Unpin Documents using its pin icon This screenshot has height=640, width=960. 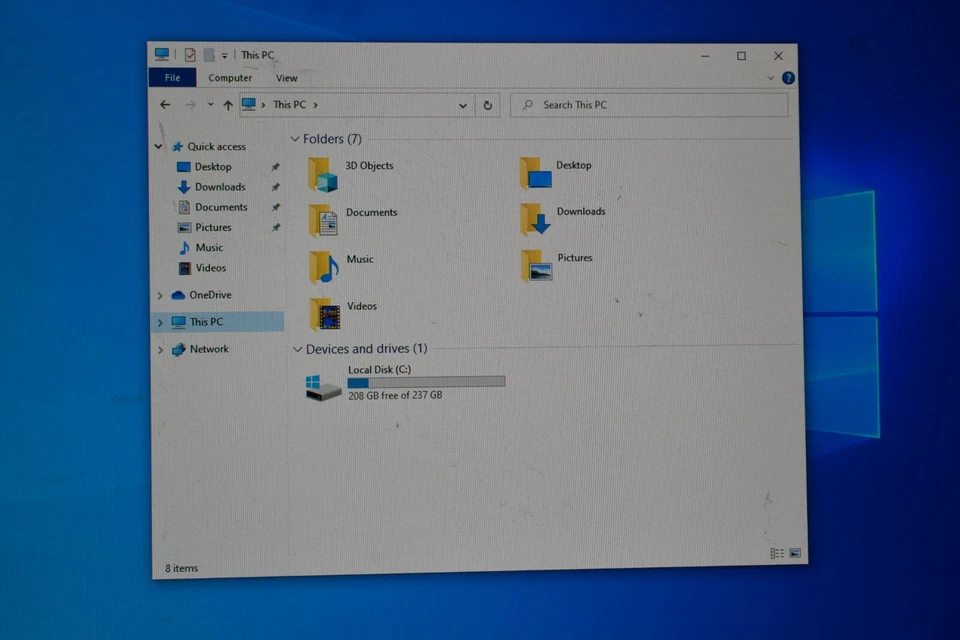pos(276,207)
